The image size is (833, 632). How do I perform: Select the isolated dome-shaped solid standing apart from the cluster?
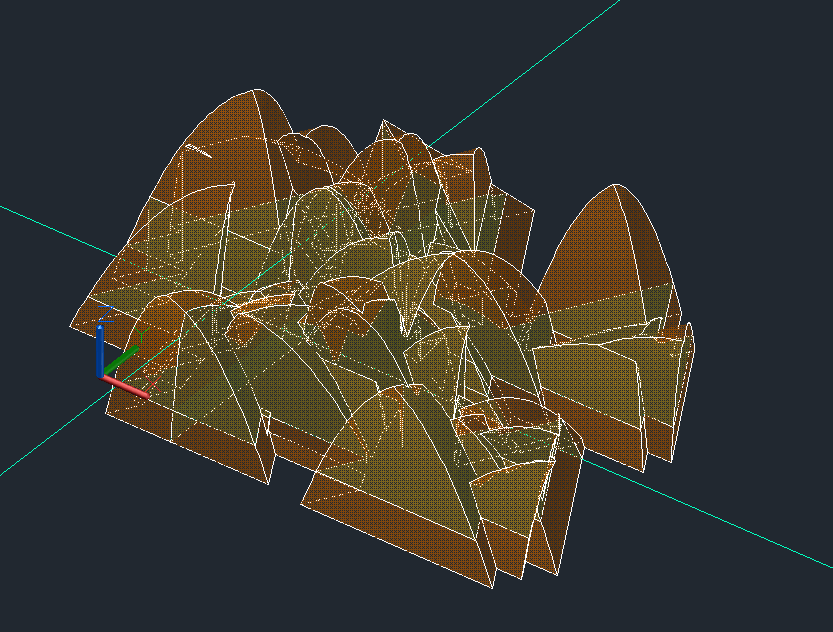[611, 255]
